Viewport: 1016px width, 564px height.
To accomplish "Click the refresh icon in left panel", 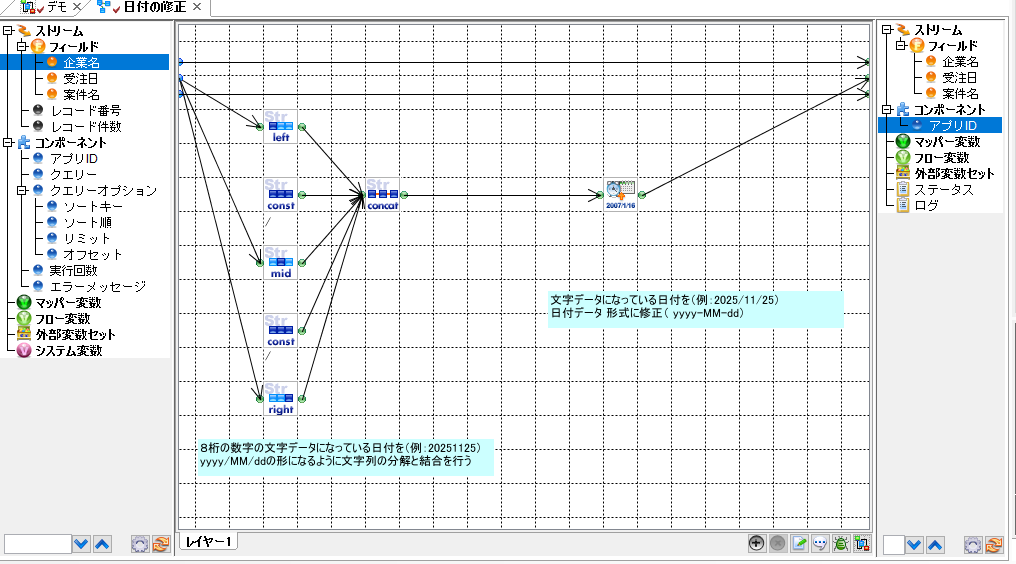I will click(160, 545).
